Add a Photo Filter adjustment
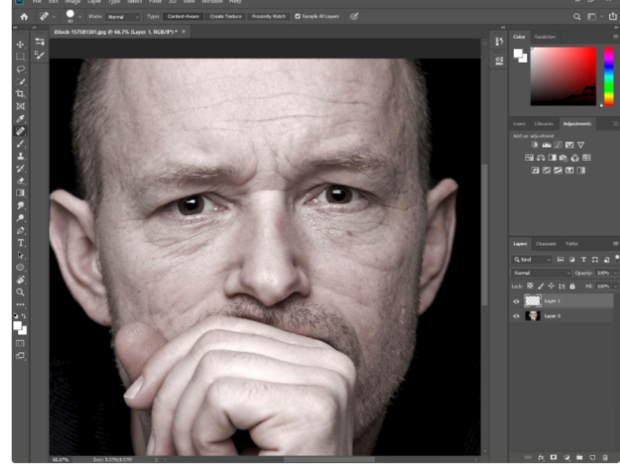Screen dimensions: 620x464 (x=563, y=158)
